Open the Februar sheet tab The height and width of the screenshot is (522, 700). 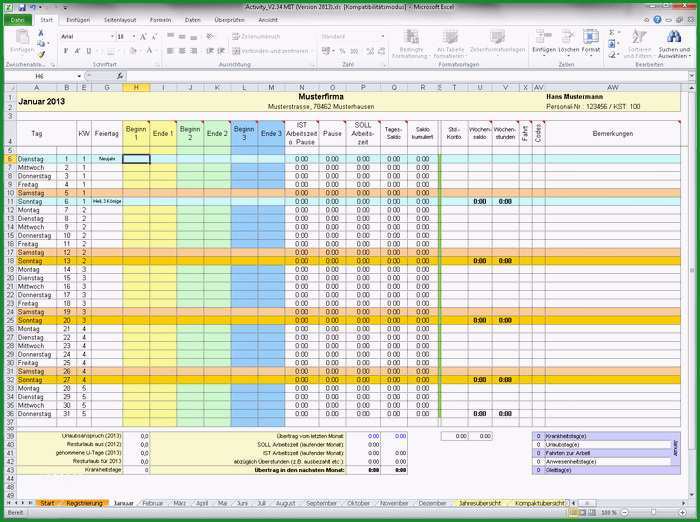152,503
